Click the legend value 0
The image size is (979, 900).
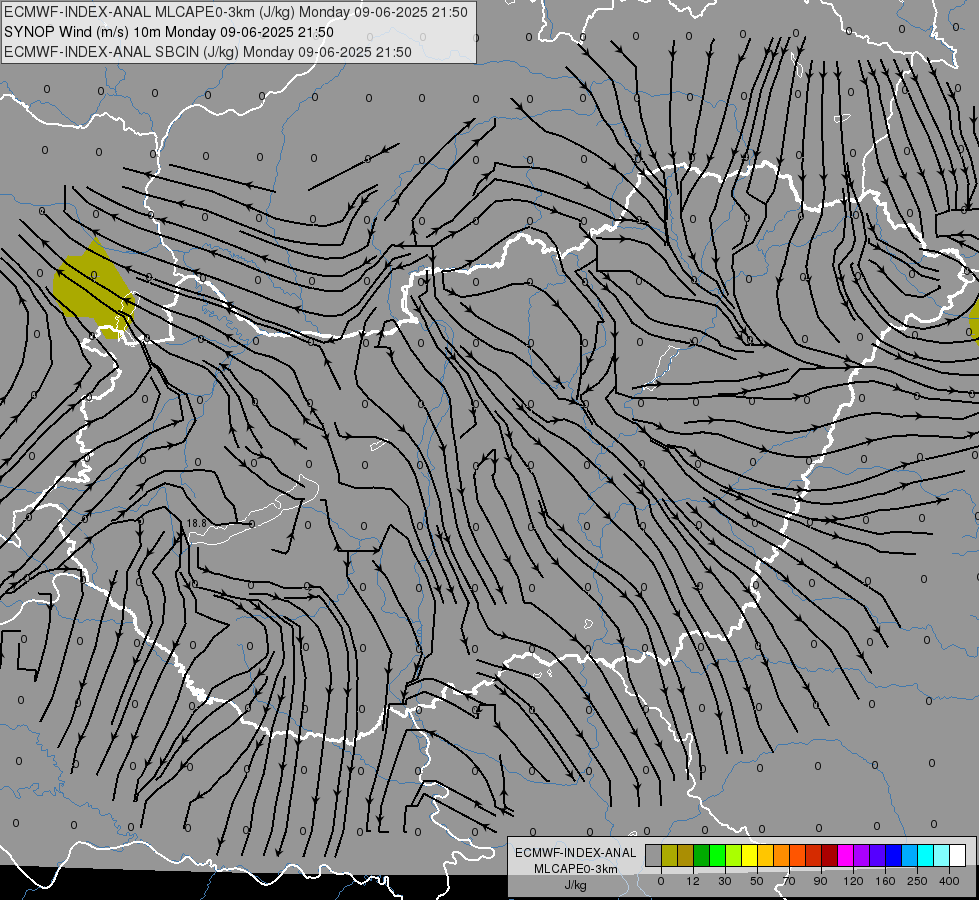(661, 881)
